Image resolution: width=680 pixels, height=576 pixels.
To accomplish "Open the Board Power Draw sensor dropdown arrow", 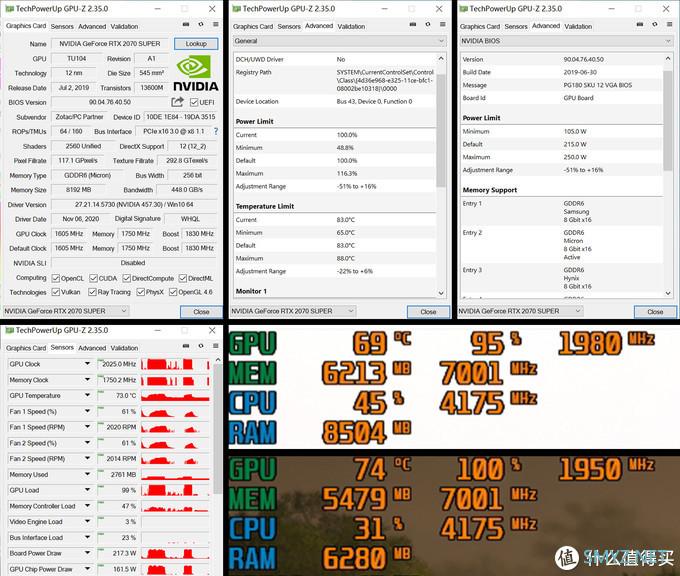I will tap(87, 553).
